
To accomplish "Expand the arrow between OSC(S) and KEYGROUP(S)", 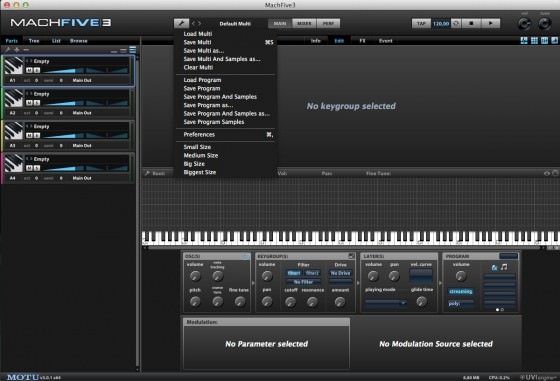I will click(253, 283).
